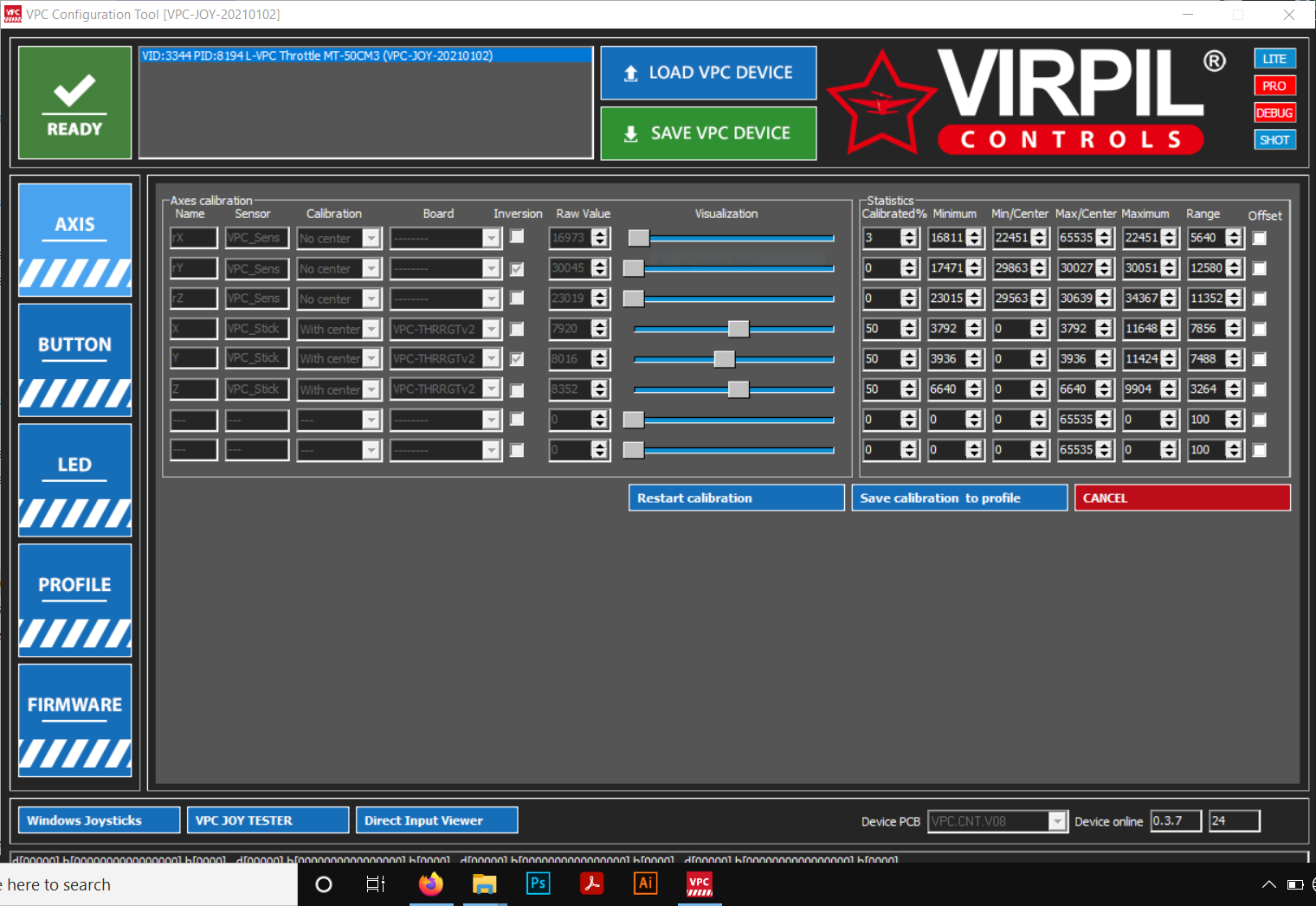The width and height of the screenshot is (1316, 906).
Task: Click the red CANCEL button
Action: point(1183,498)
